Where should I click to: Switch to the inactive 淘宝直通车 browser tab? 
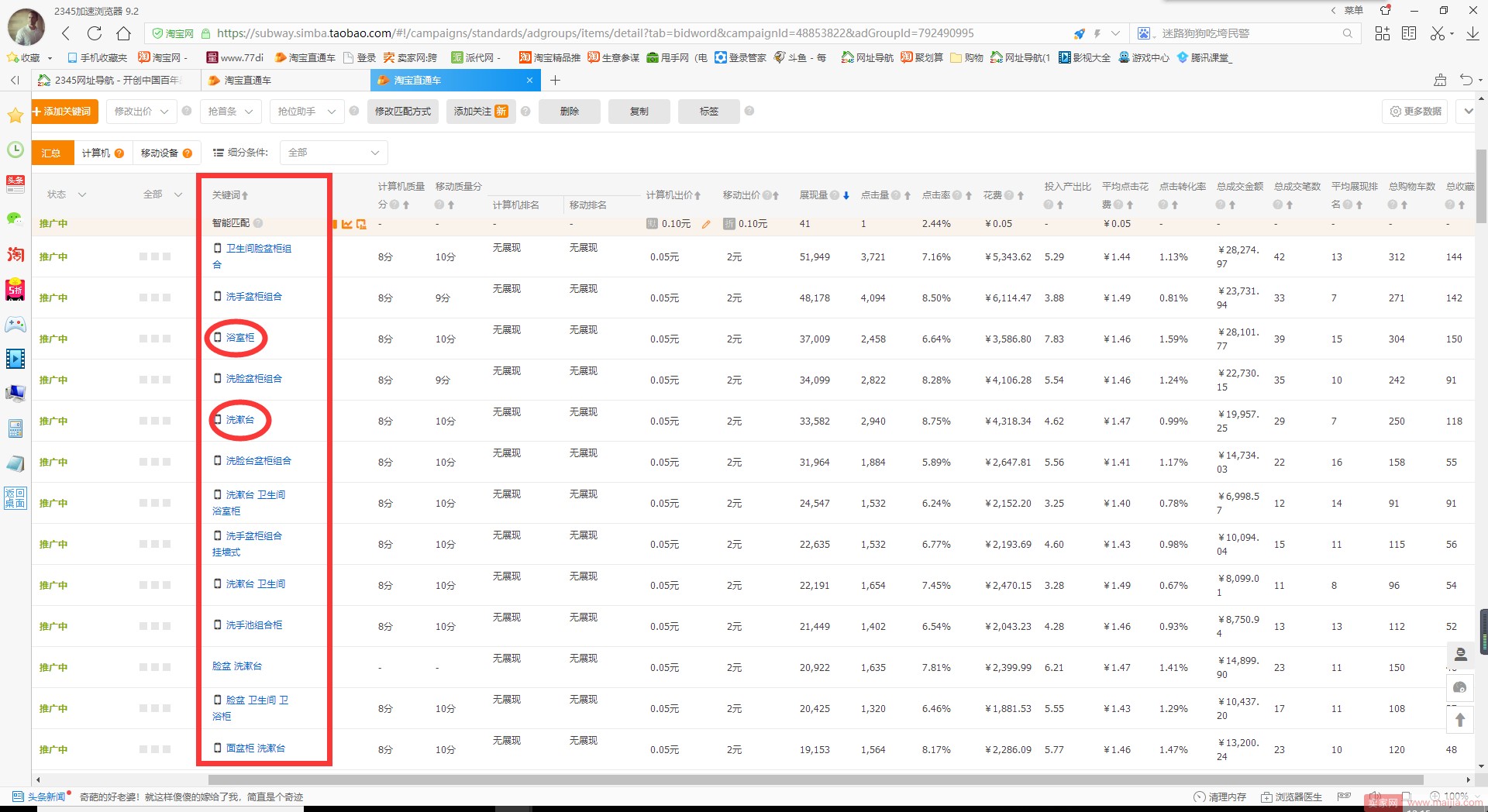[x=284, y=80]
